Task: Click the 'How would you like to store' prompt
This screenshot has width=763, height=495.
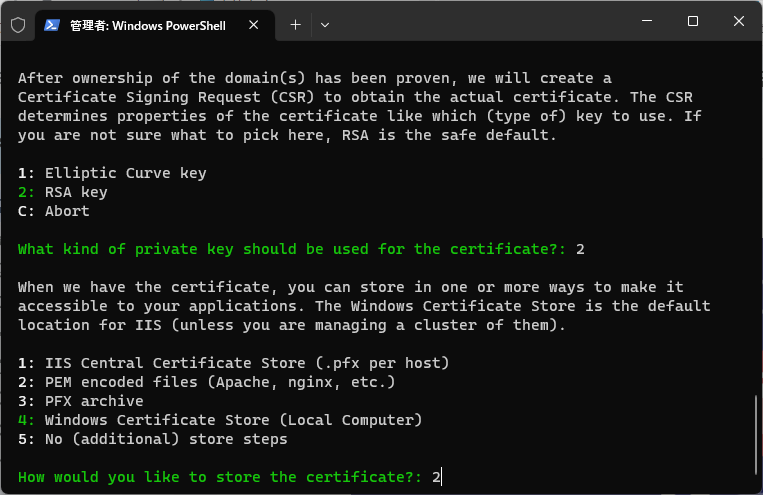Action: (220, 477)
